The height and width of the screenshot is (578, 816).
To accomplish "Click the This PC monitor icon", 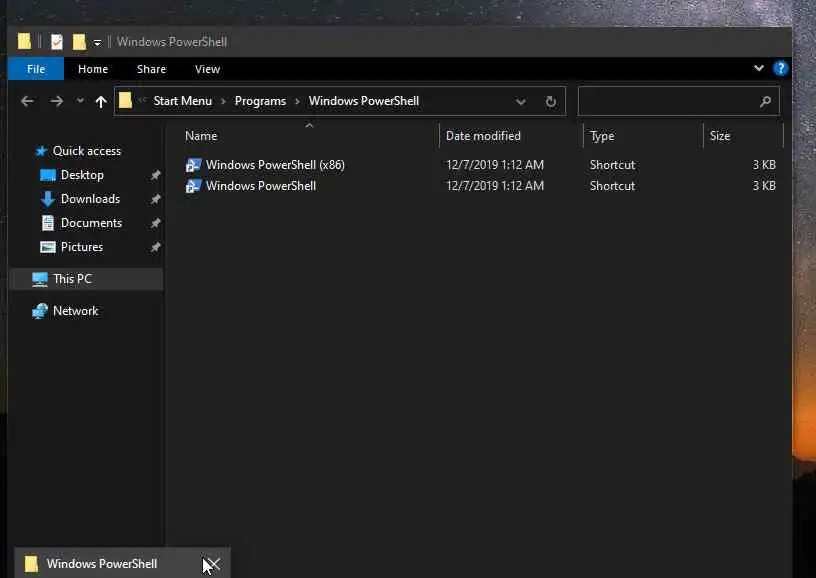I will [x=40, y=279].
